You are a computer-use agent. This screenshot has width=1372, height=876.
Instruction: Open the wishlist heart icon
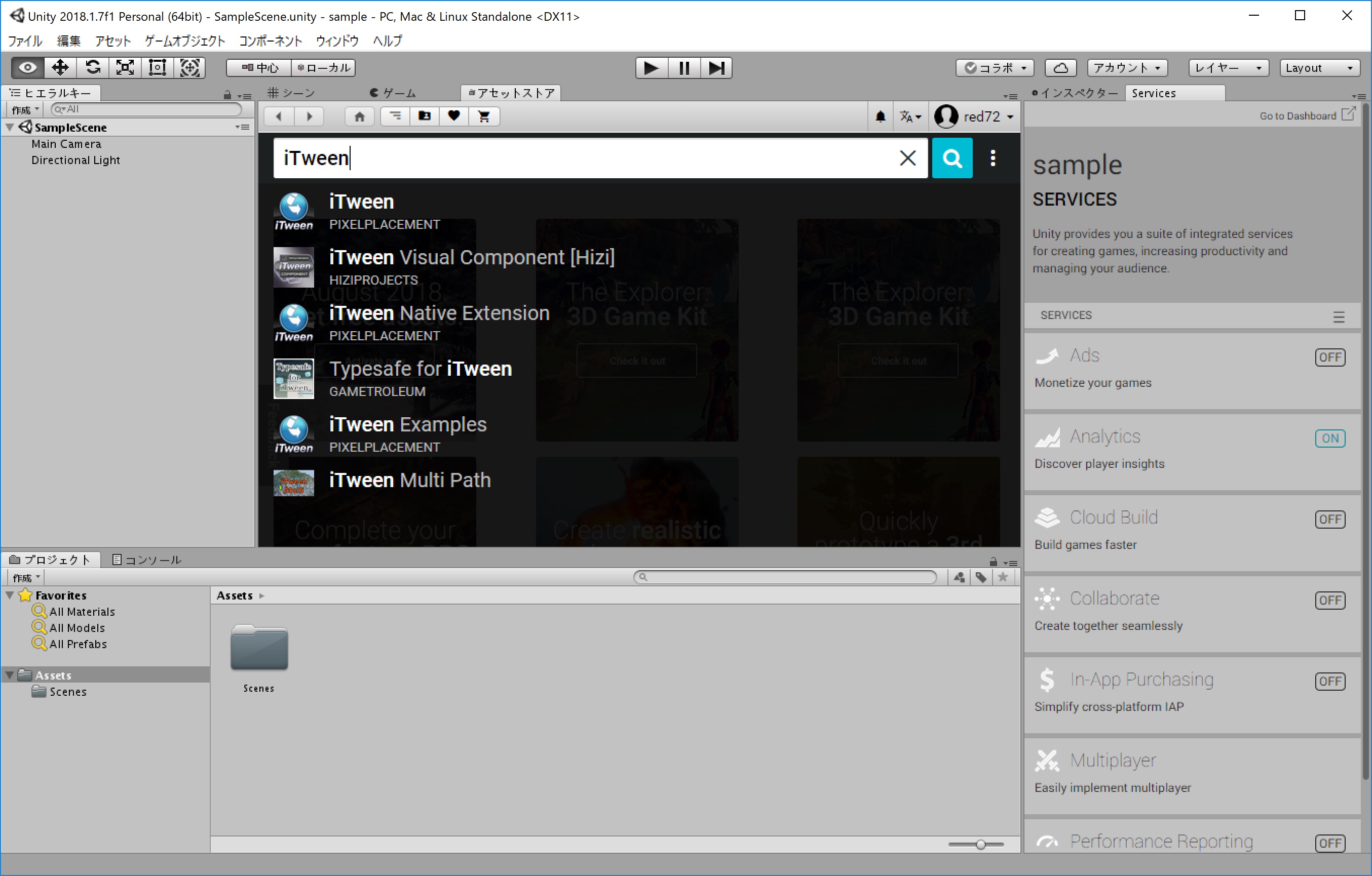[453, 116]
